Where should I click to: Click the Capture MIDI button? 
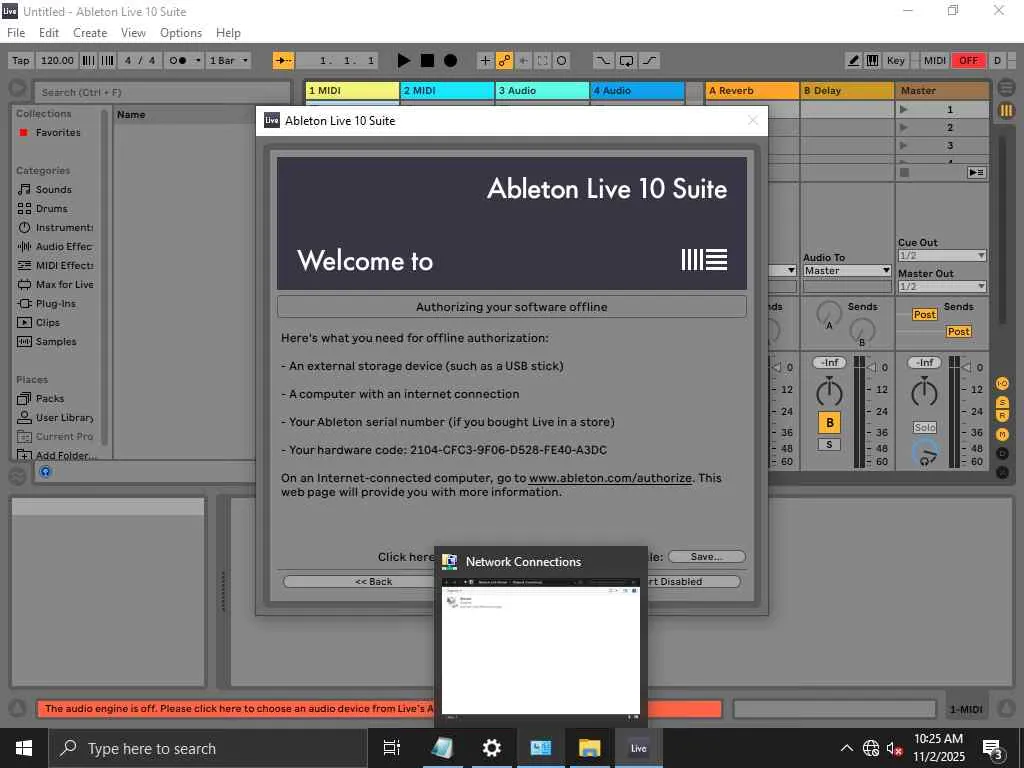click(x=542, y=61)
